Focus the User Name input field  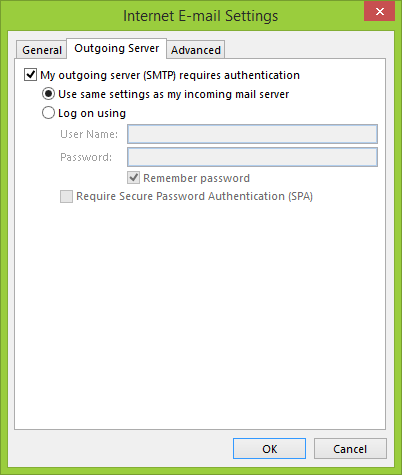tap(252, 134)
